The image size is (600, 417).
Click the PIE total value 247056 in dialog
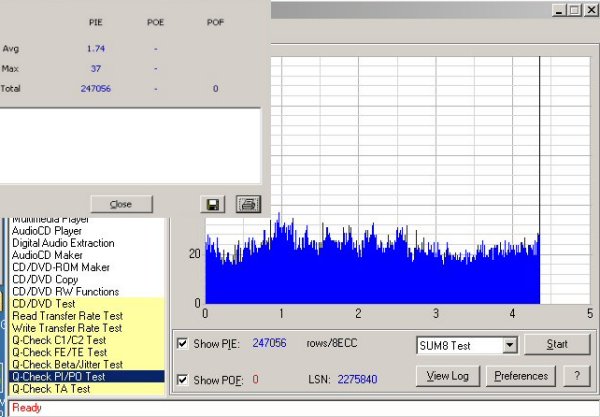click(96, 89)
